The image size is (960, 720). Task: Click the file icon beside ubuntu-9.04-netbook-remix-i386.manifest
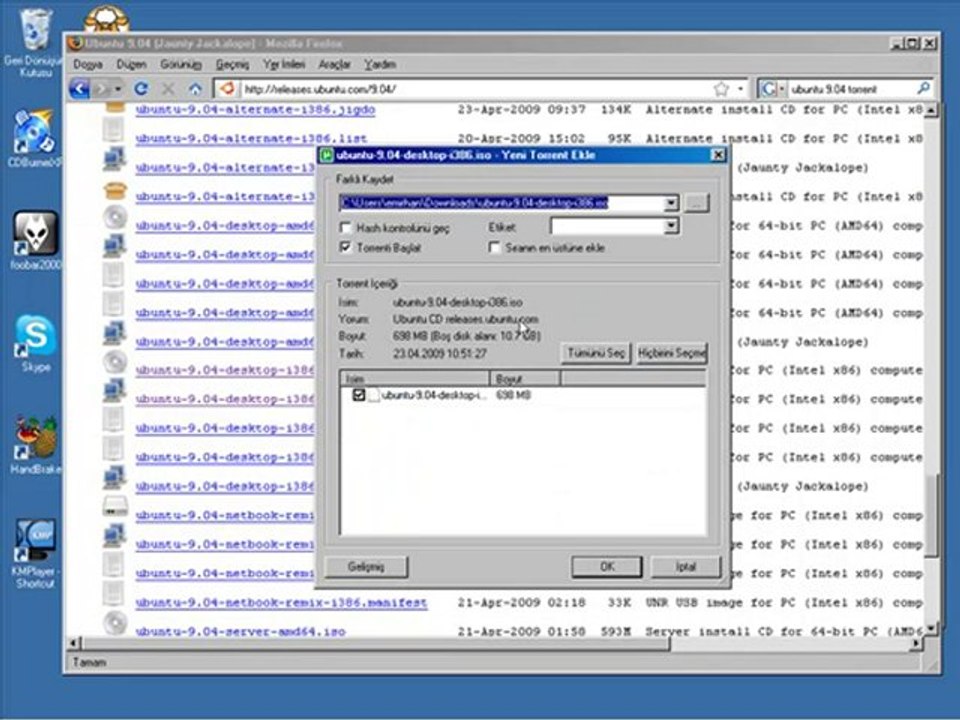pos(113,593)
